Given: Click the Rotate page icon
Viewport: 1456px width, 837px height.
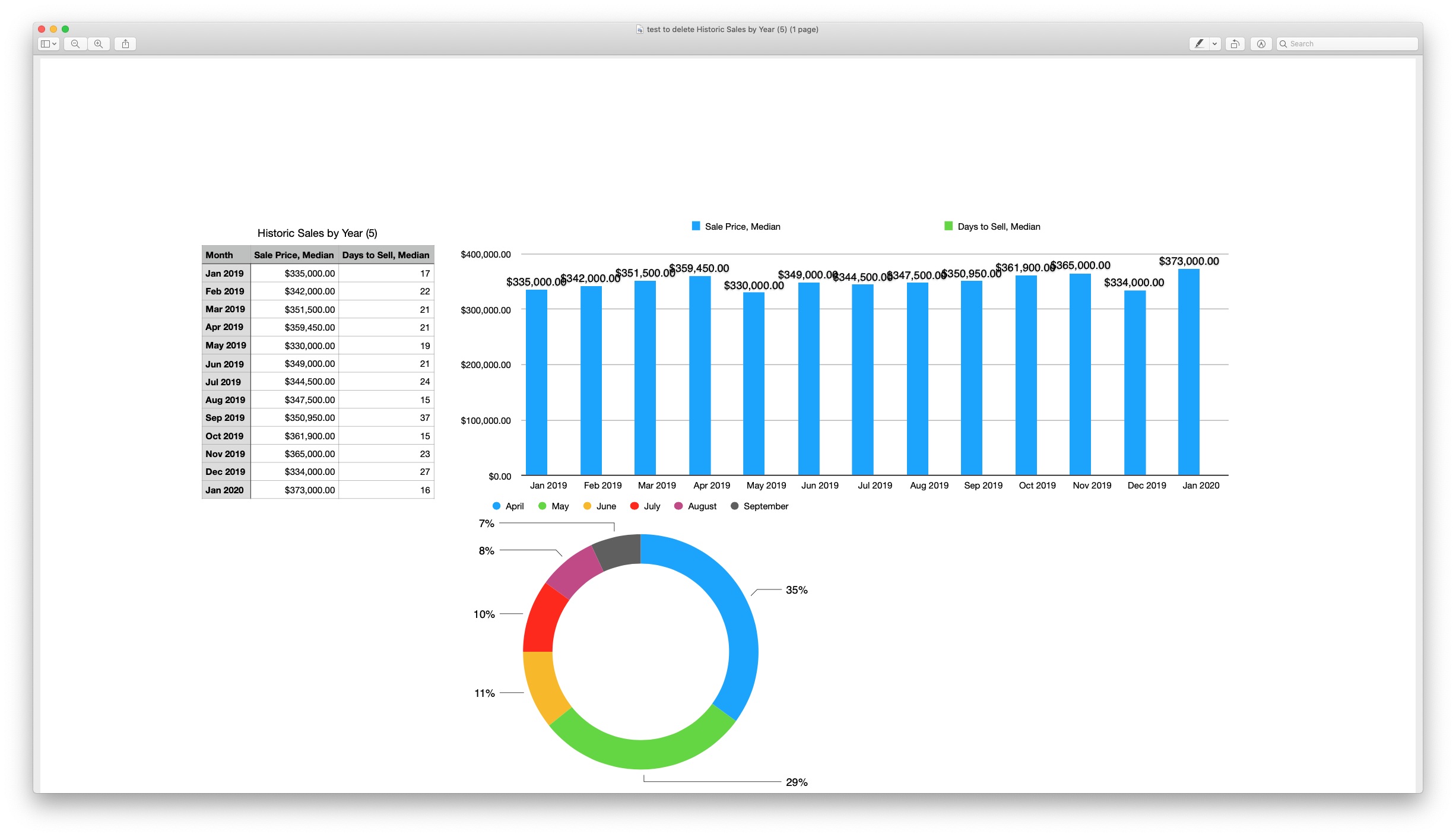Looking at the screenshot, I should coord(1235,44).
